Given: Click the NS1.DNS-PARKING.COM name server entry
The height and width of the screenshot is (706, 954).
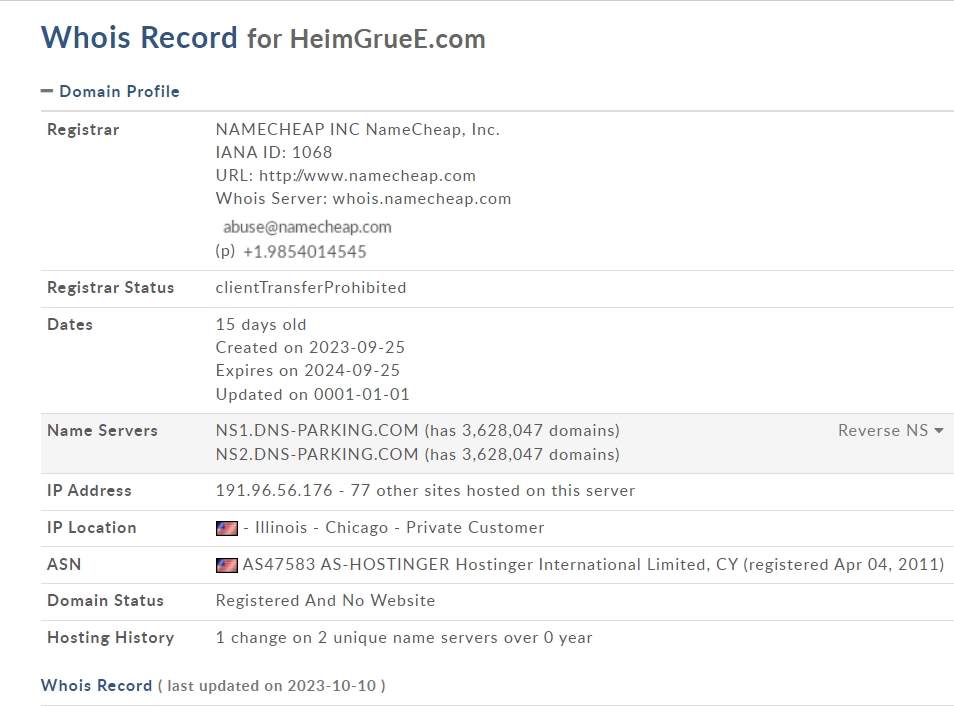Looking at the screenshot, I should [x=417, y=430].
